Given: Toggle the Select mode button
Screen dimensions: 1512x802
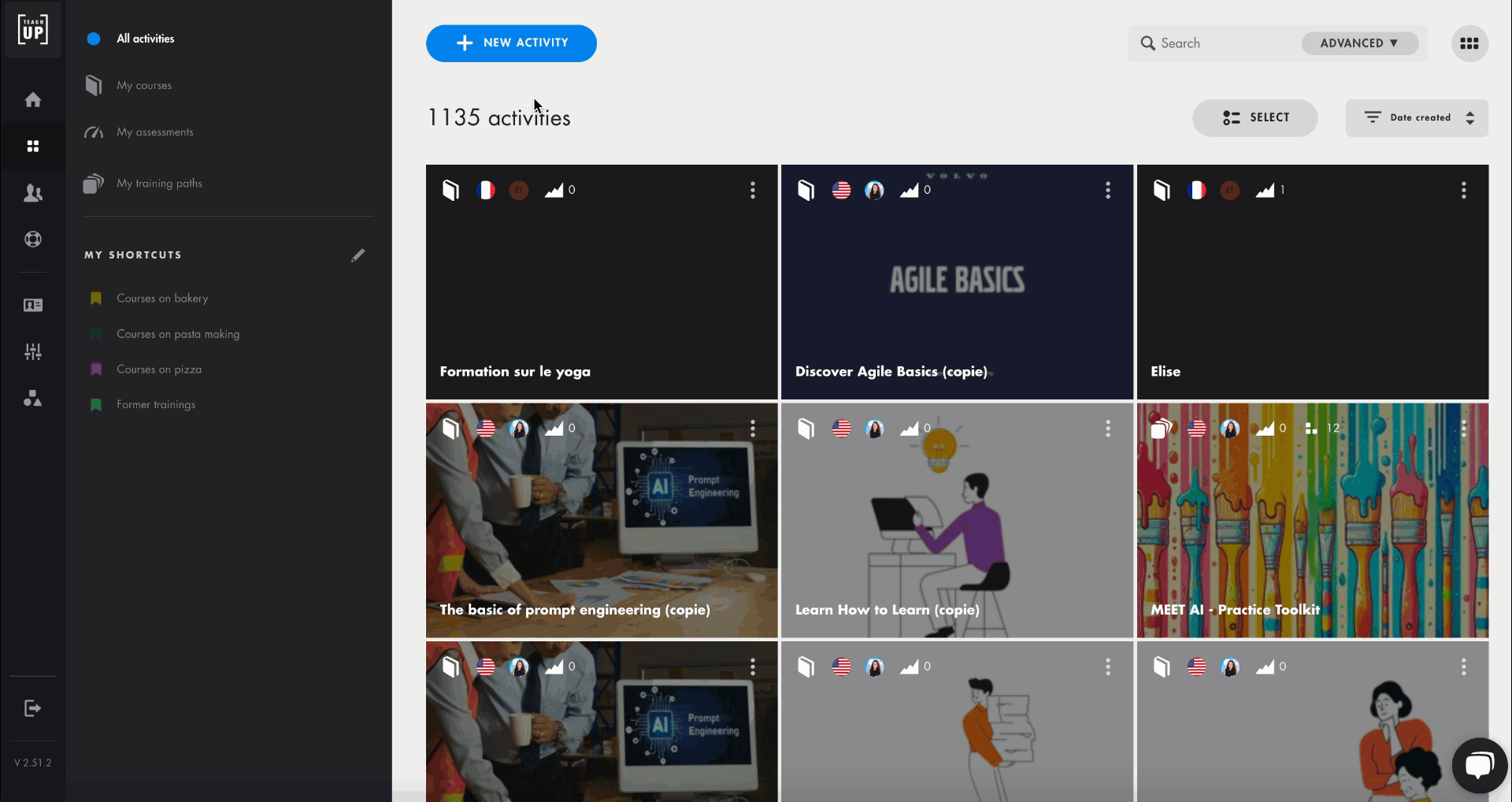Looking at the screenshot, I should click(x=1254, y=118).
